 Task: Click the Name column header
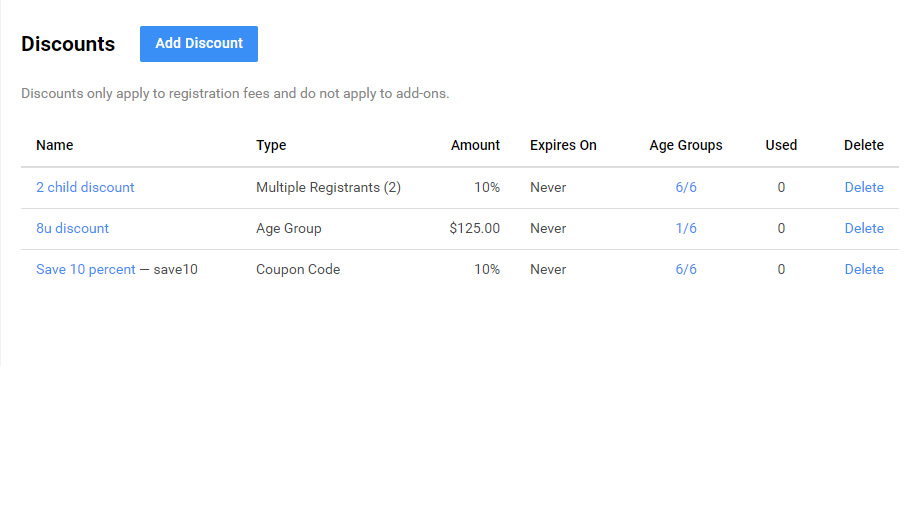point(55,145)
